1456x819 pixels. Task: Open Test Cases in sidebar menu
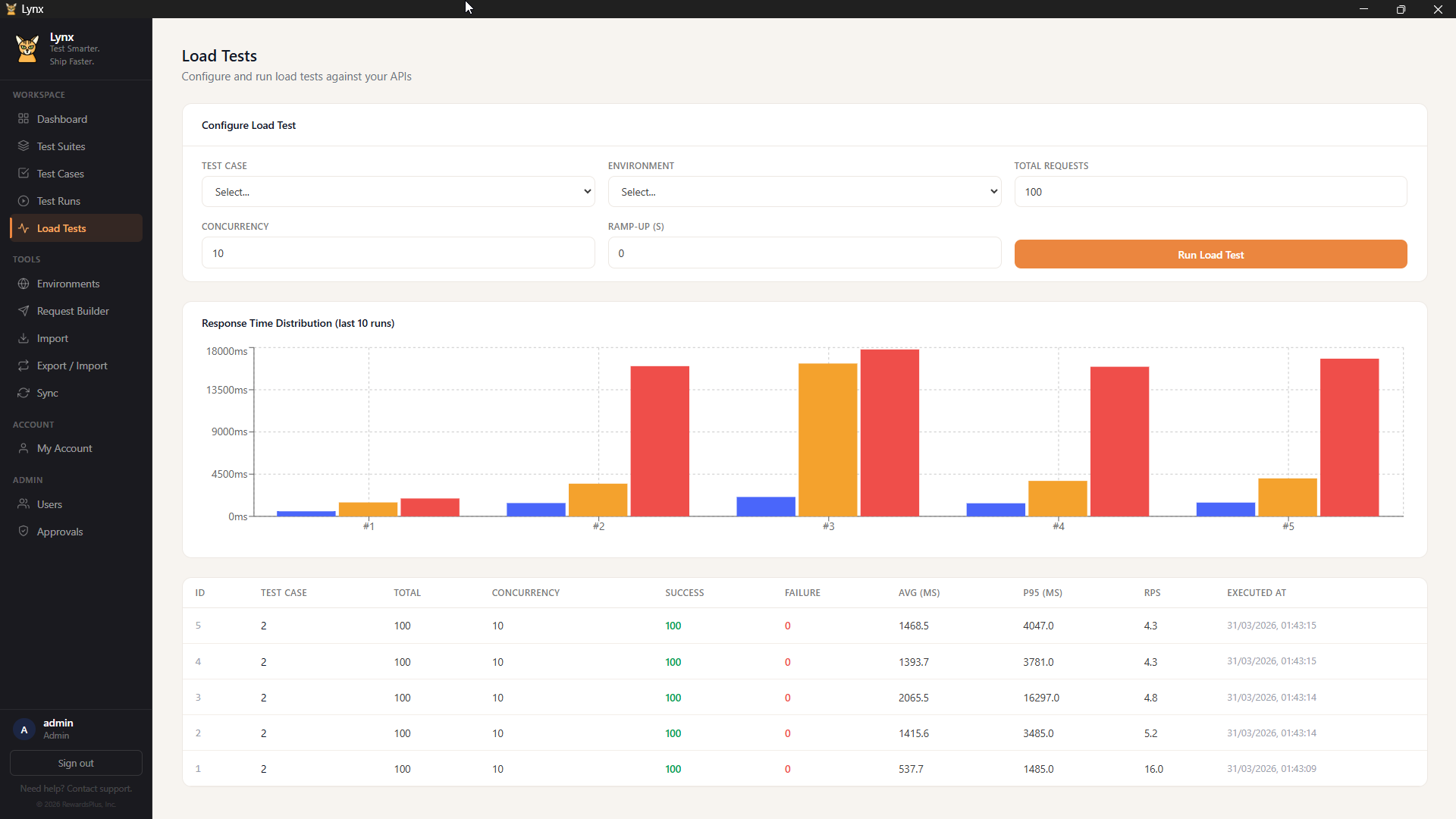point(61,174)
